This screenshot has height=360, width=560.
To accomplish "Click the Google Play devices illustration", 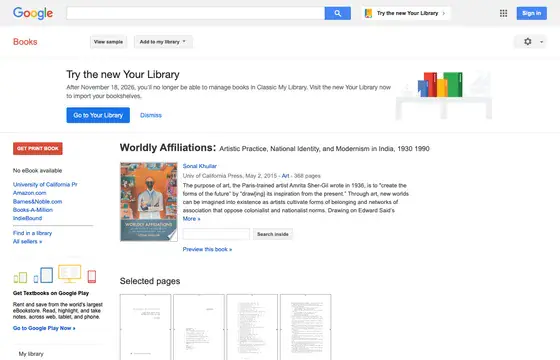I will click(55, 274).
